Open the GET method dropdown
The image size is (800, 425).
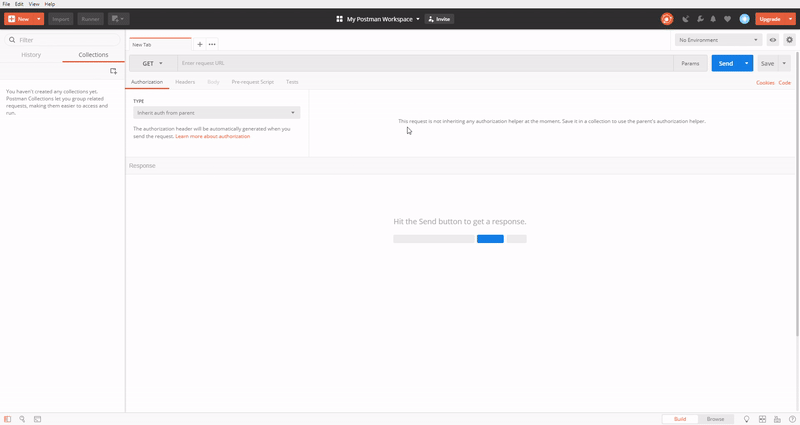coord(153,63)
